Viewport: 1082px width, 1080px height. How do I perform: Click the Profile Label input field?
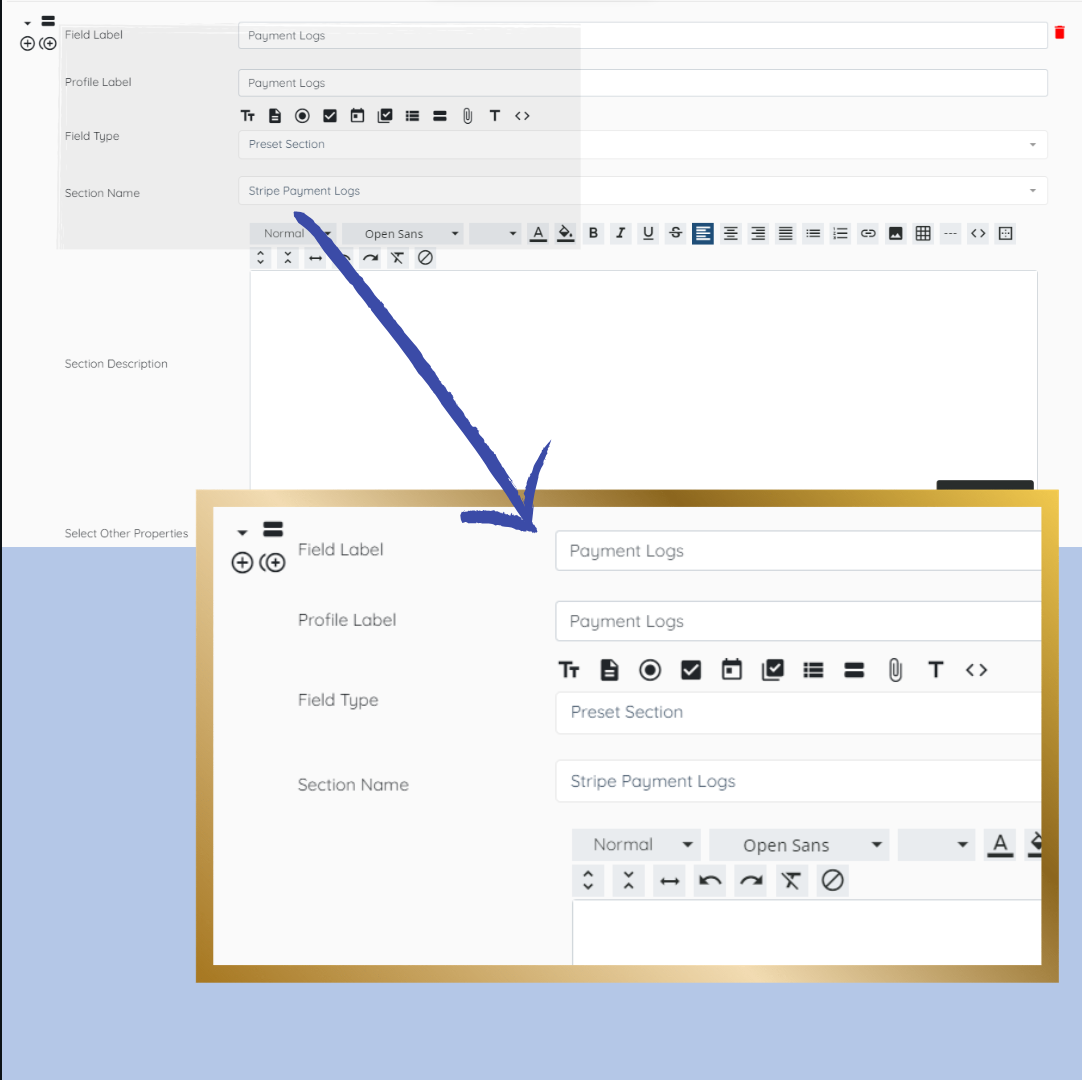pos(642,83)
